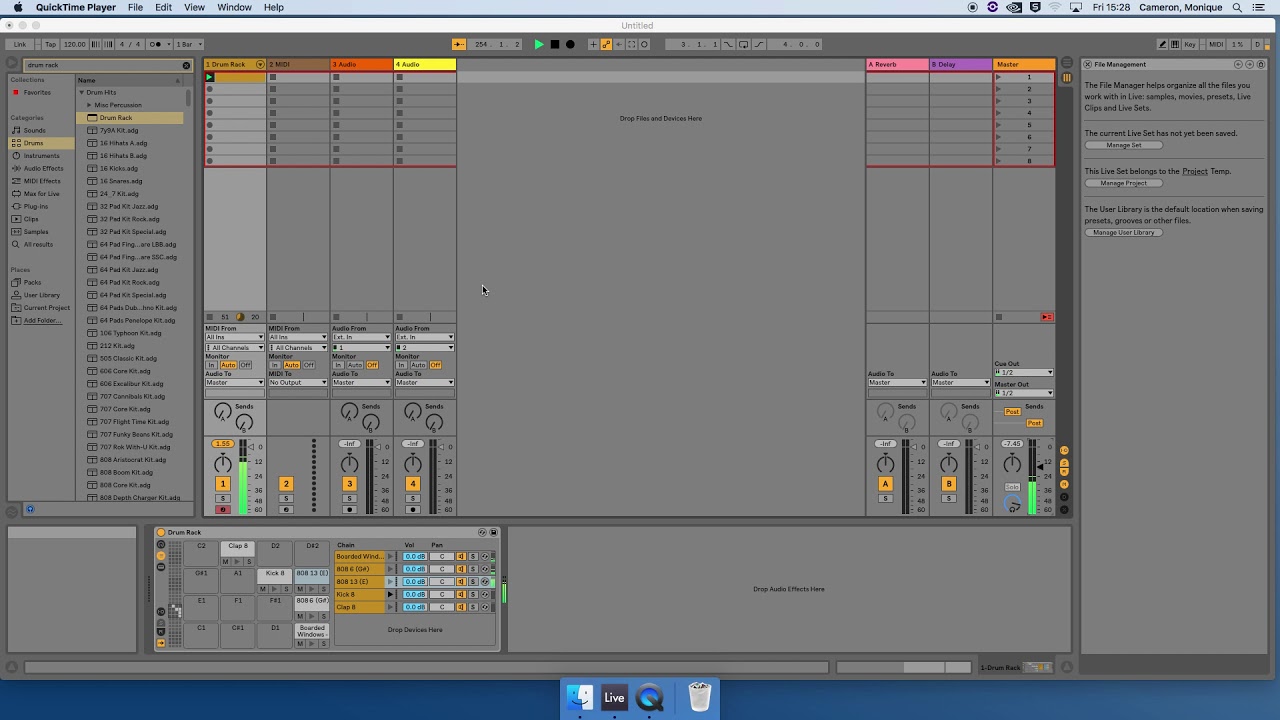Image resolution: width=1280 pixels, height=720 pixels.
Task: Save the Drum Rack preset
Action: tap(493, 532)
